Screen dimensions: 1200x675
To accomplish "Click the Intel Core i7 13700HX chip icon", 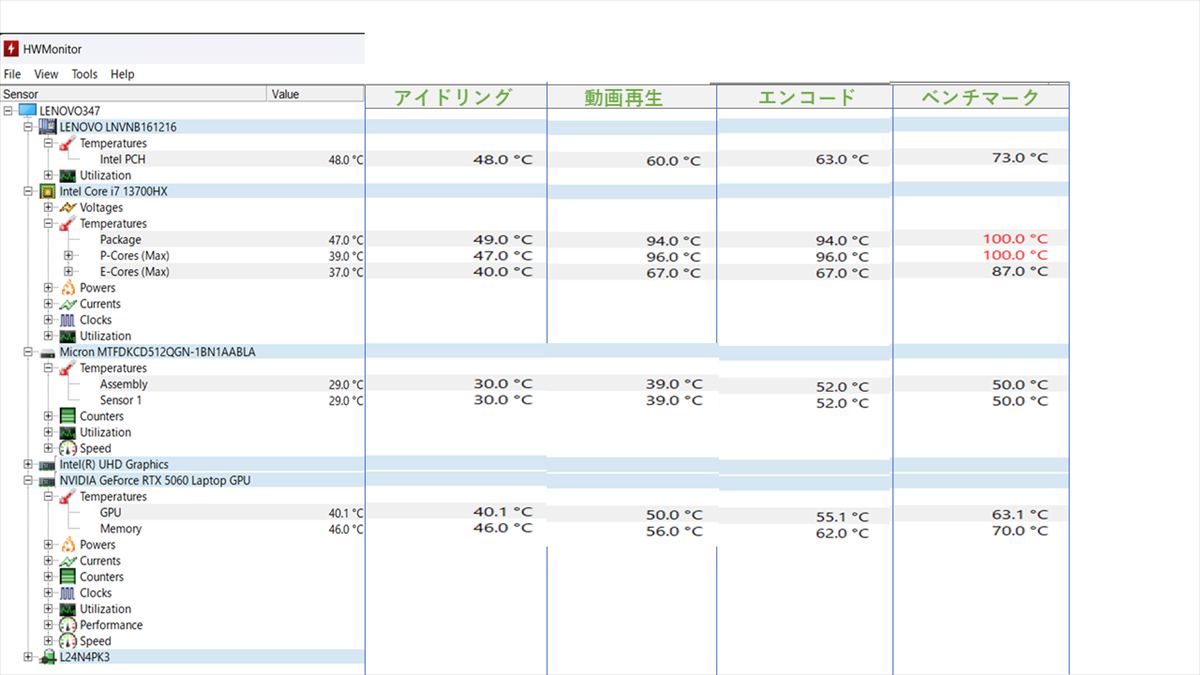I will click(x=47, y=191).
